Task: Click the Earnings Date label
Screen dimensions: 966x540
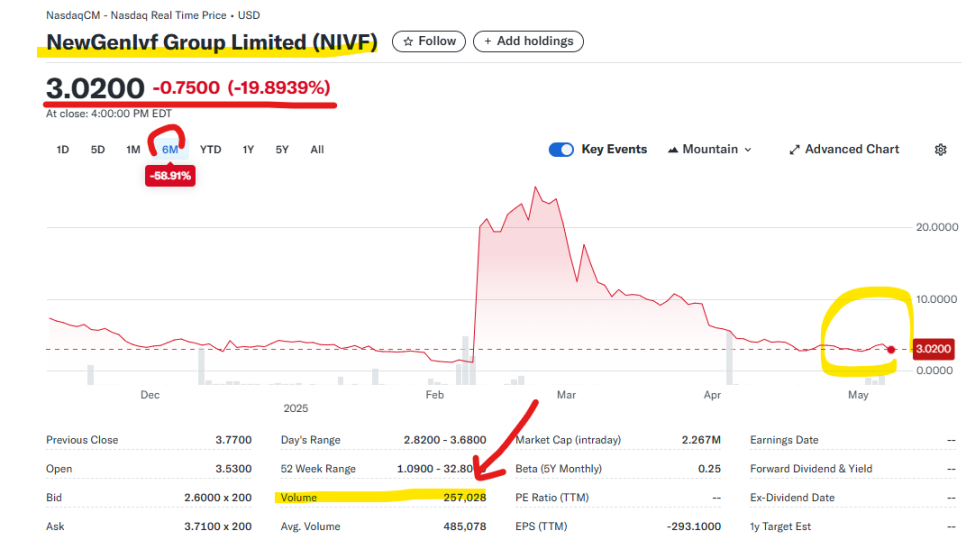Action: point(784,440)
